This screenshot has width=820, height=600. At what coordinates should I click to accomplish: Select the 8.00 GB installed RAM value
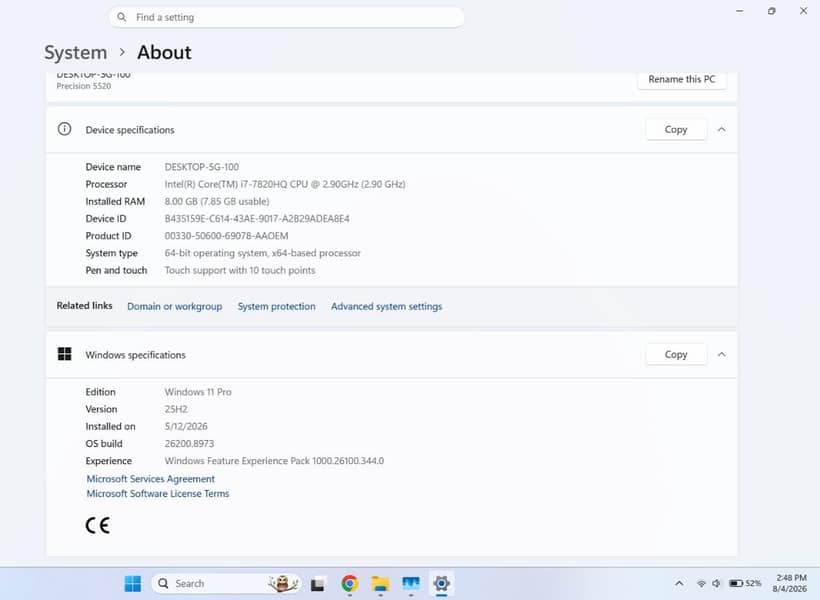click(x=217, y=201)
